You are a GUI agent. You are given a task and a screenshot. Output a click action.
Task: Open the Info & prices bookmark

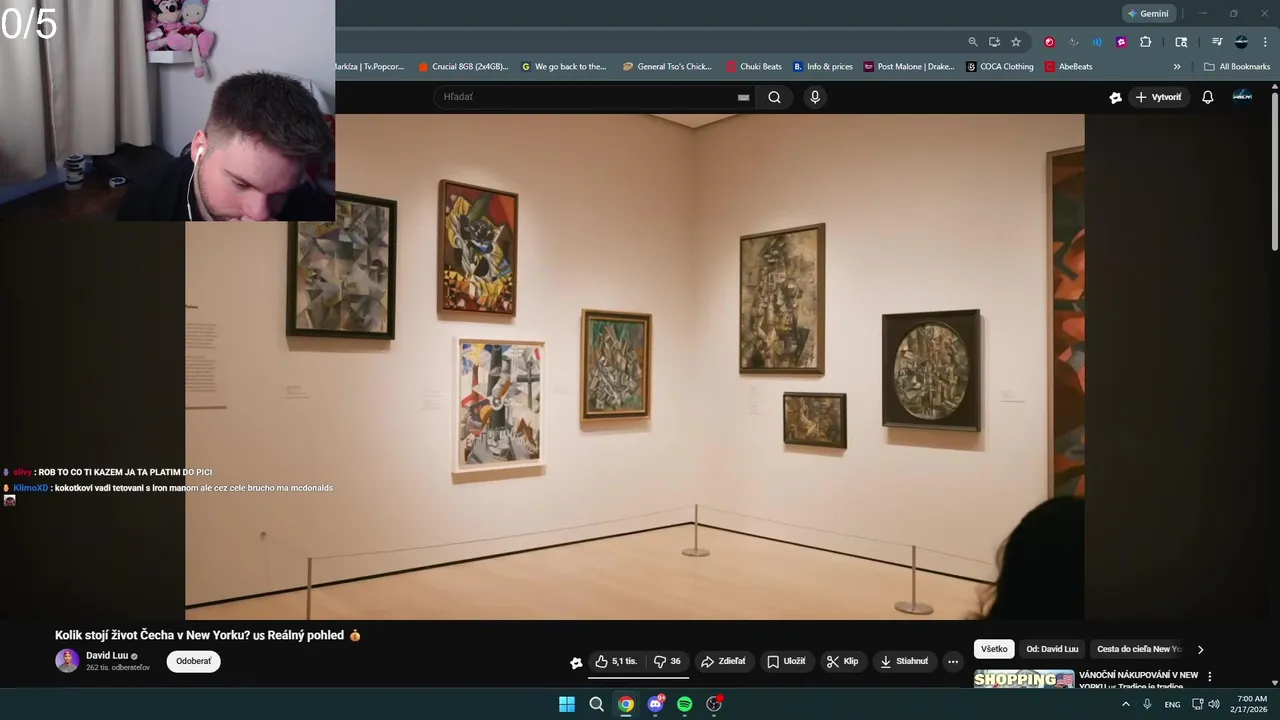pos(823,67)
